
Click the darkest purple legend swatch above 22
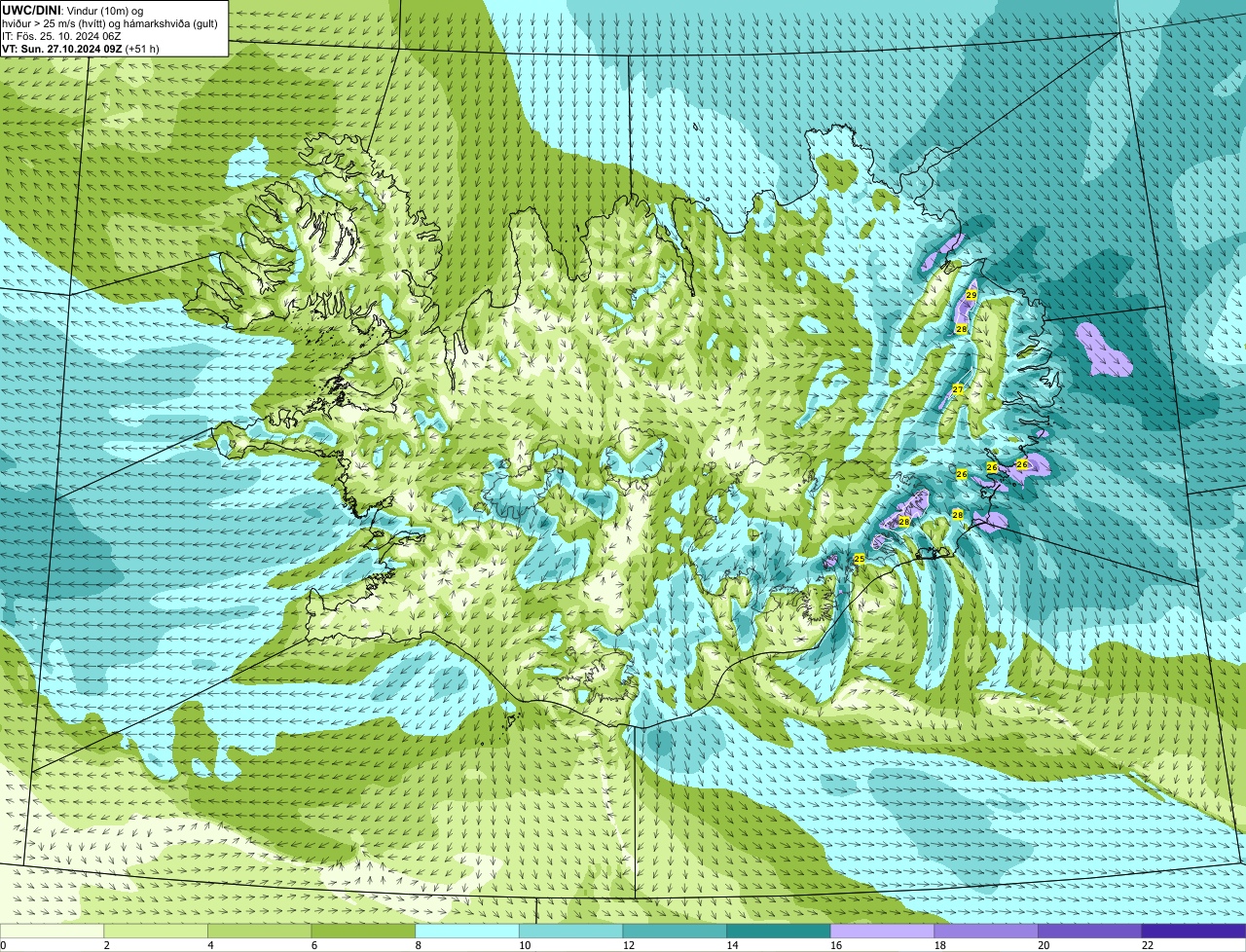click(x=1193, y=931)
